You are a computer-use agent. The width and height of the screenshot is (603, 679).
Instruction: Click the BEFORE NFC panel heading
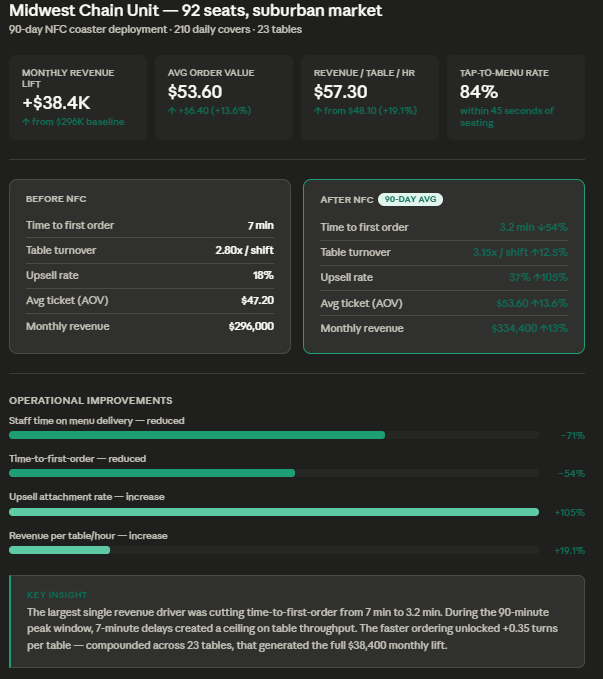(56, 199)
